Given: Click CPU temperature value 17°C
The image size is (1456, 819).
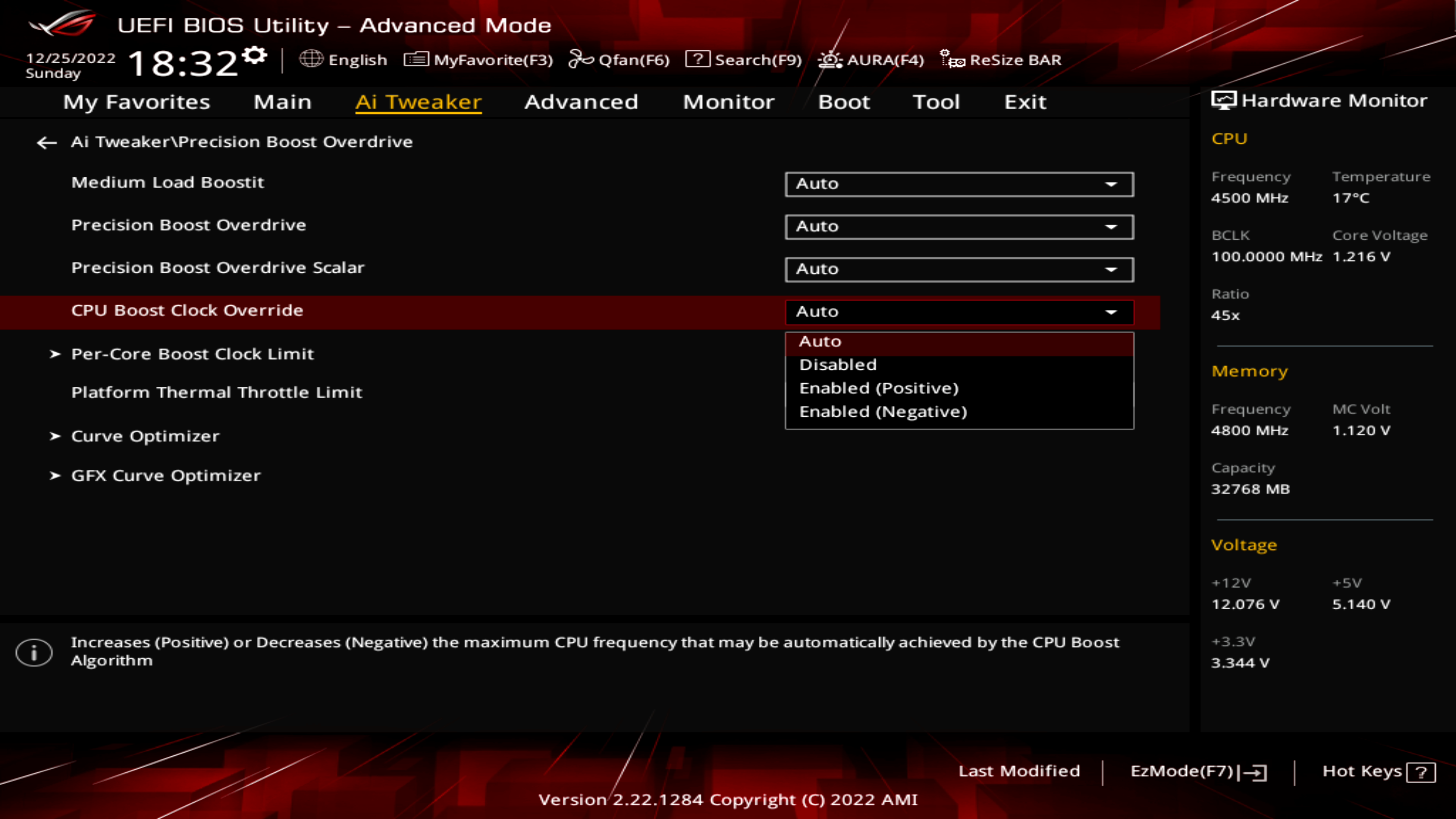Looking at the screenshot, I should coord(1351,198).
